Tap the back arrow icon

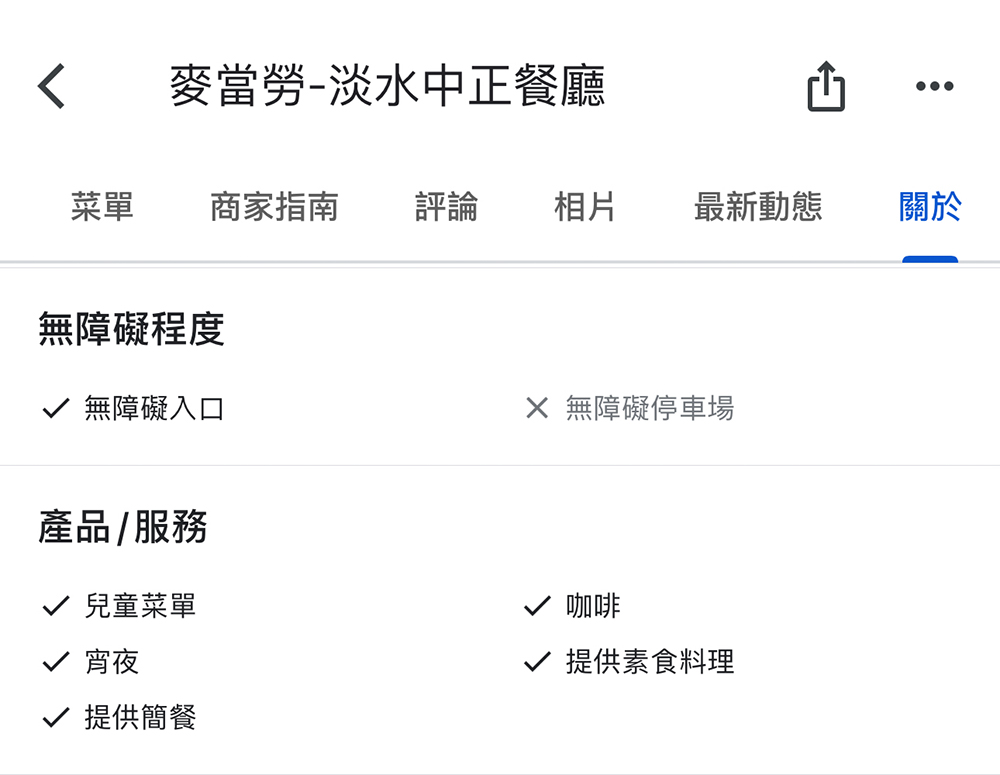(52, 86)
